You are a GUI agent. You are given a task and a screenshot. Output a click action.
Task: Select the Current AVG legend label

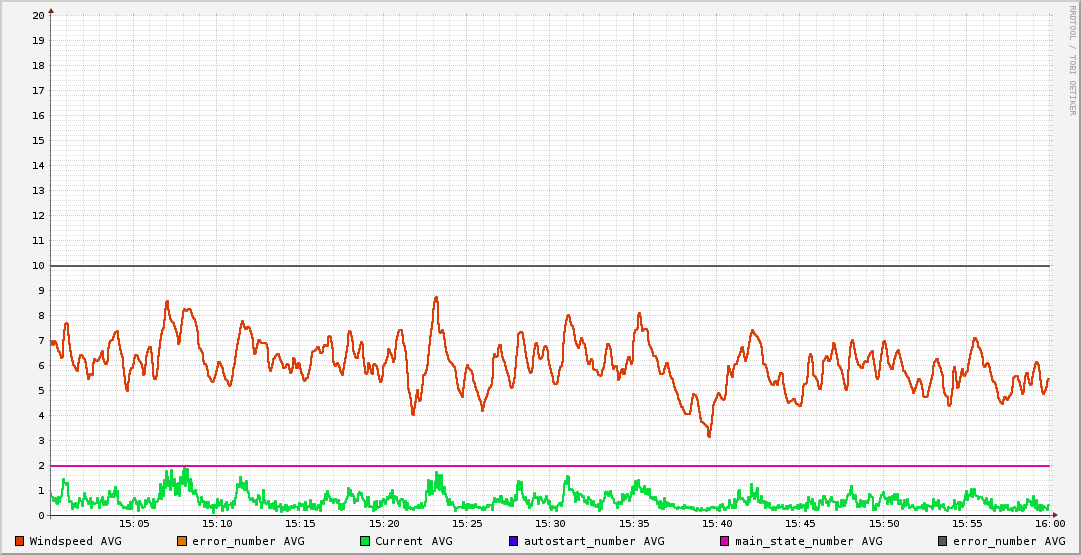(x=414, y=541)
